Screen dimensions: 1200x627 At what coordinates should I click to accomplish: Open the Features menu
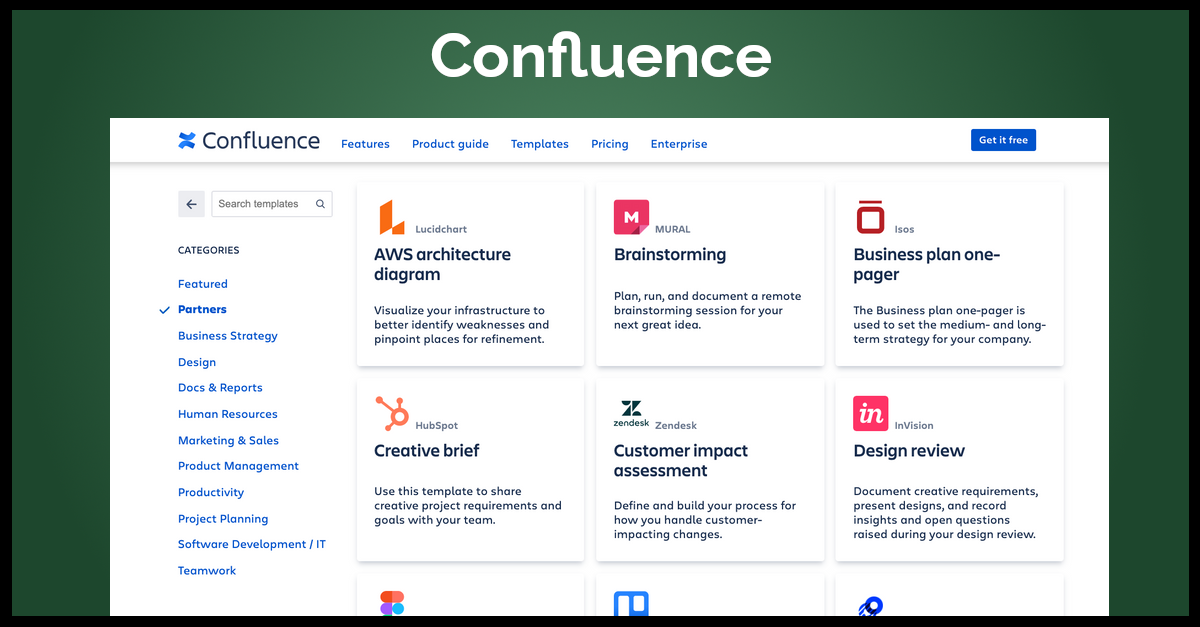coord(365,144)
